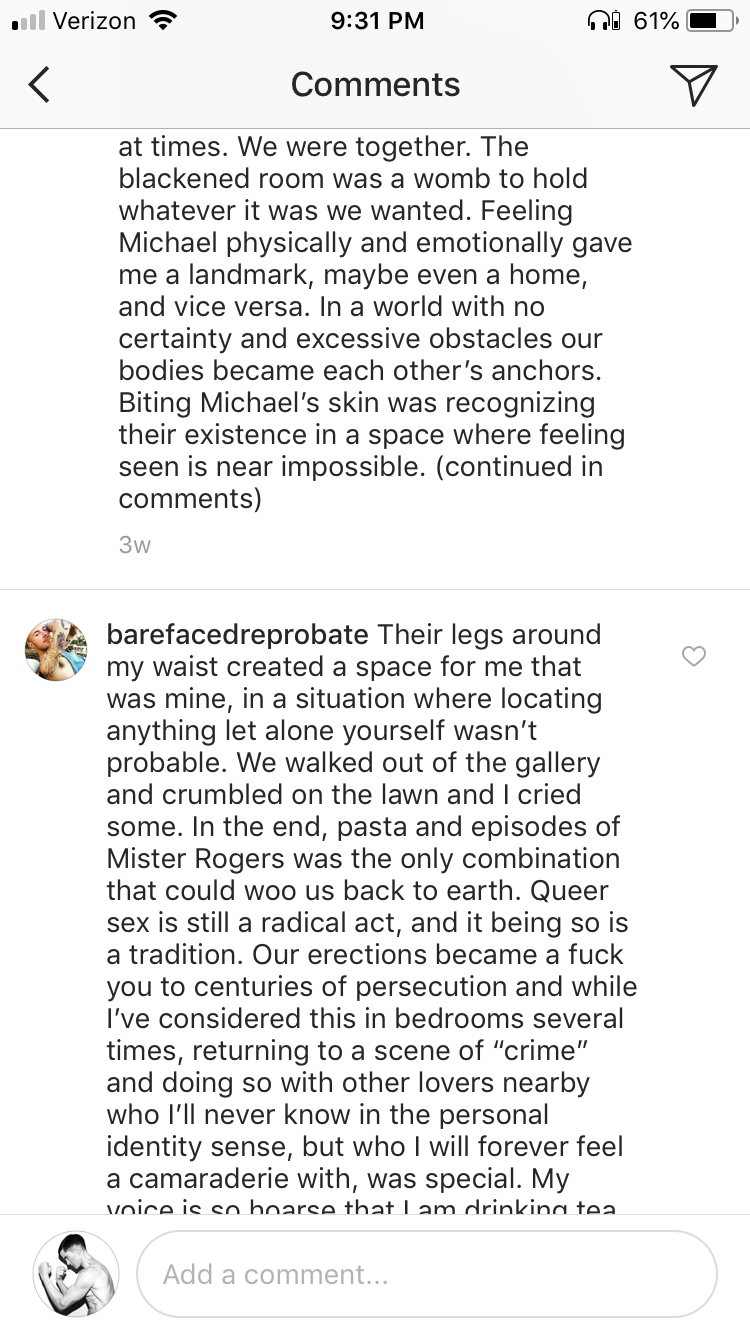Open barefacedreprobate's profile picture

coord(56,649)
